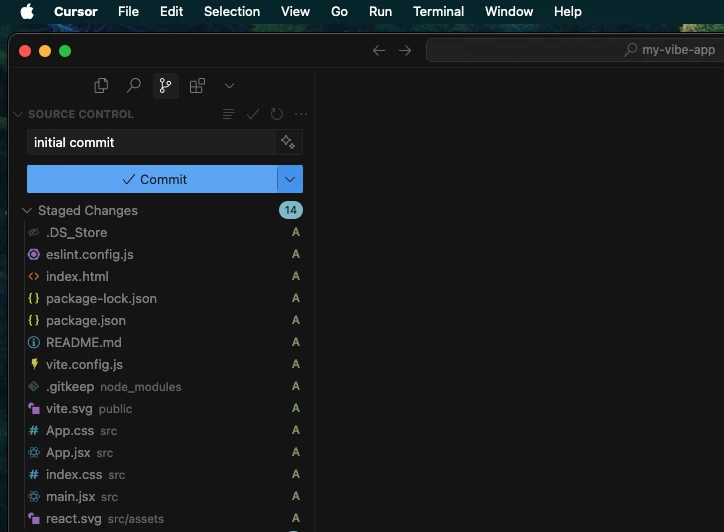
Task: Open the File menu
Action: pos(128,12)
